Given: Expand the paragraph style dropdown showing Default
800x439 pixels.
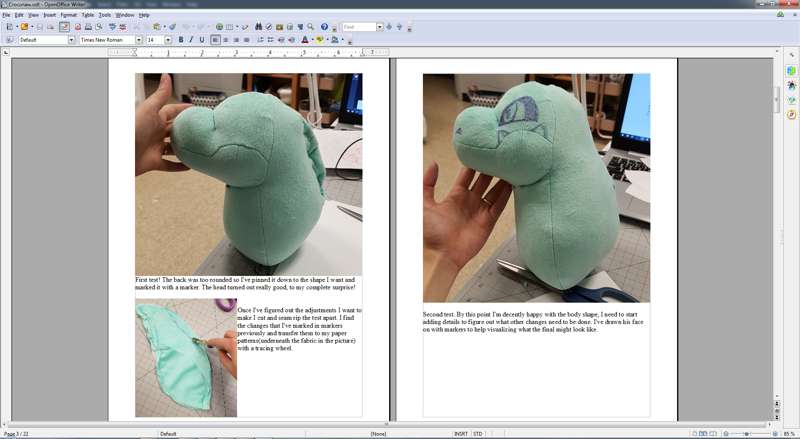Looking at the screenshot, I should pyautogui.click(x=71, y=40).
